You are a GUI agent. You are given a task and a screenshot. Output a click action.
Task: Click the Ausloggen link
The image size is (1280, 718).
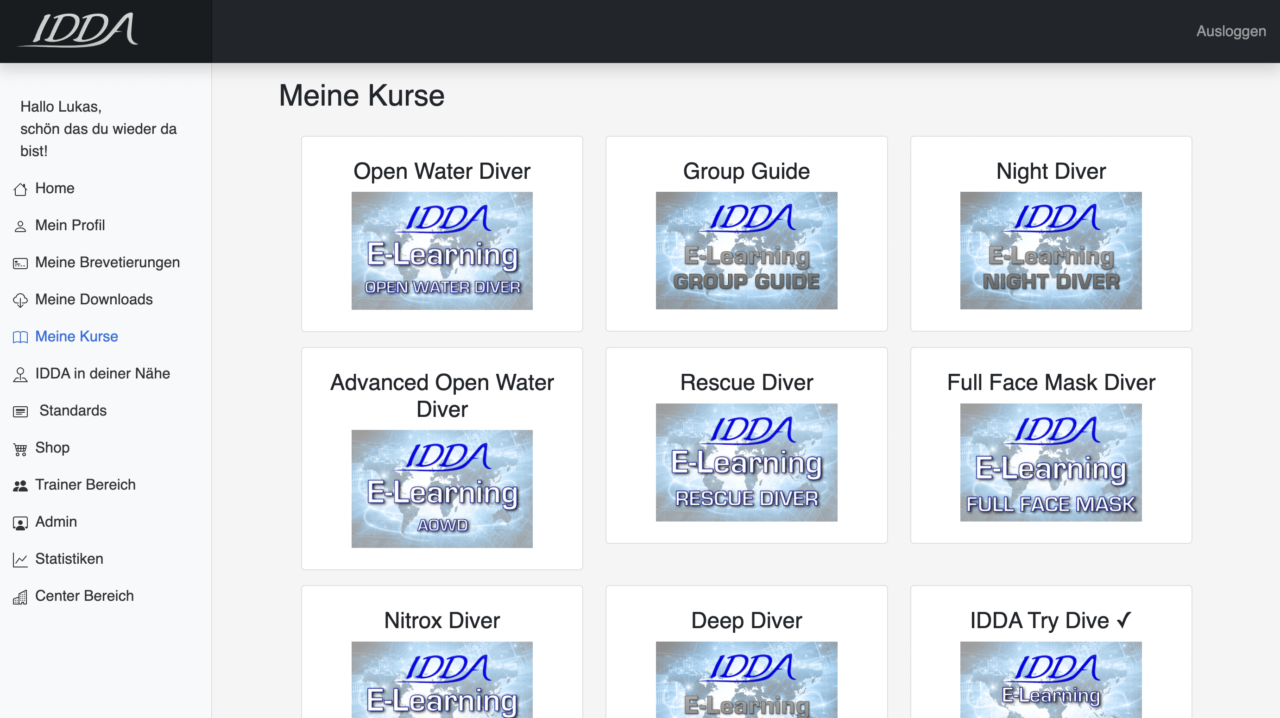coord(1230,31)
